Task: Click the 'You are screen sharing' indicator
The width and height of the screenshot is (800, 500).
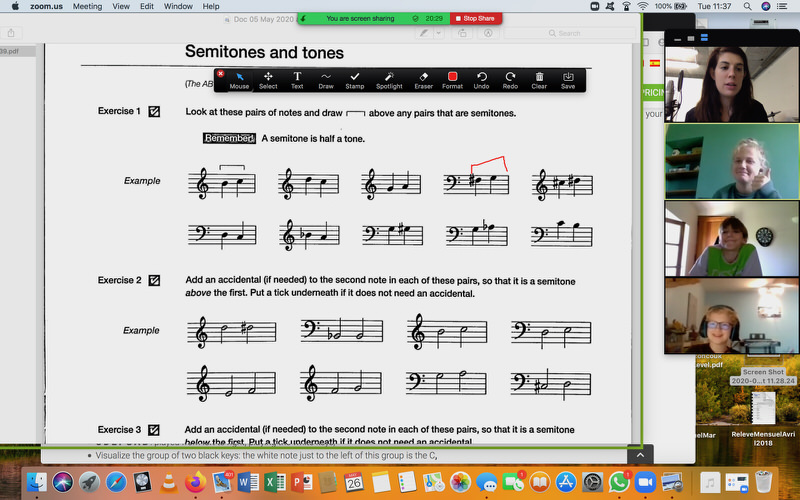Action: pyautogui.click(x=352, y=18)
